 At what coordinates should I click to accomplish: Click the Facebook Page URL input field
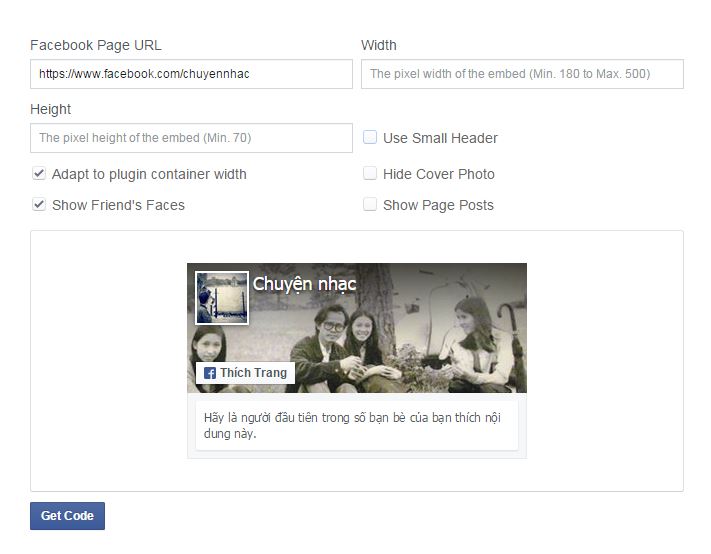[x=191, y=74]
